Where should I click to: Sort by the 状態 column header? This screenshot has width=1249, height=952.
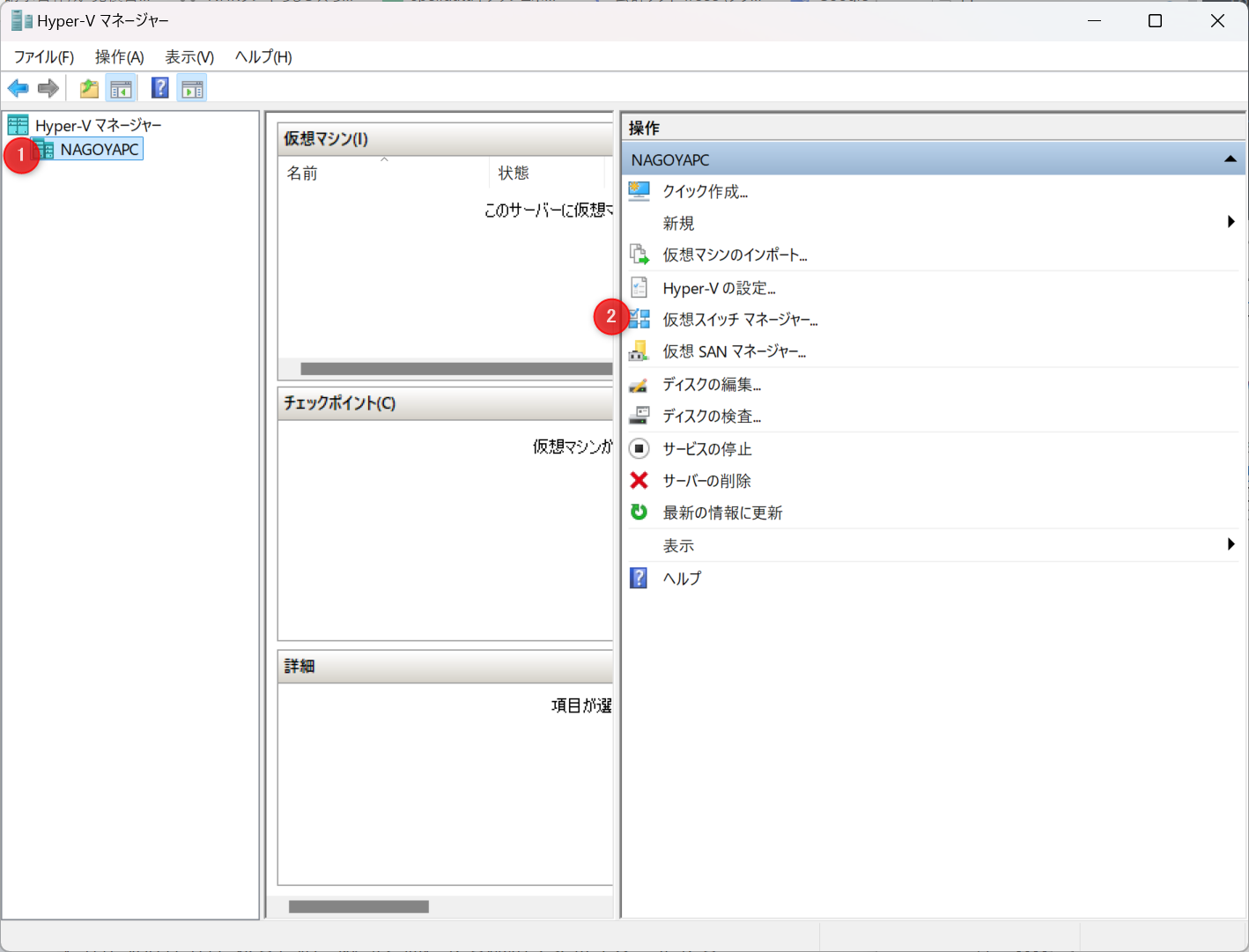546,173
